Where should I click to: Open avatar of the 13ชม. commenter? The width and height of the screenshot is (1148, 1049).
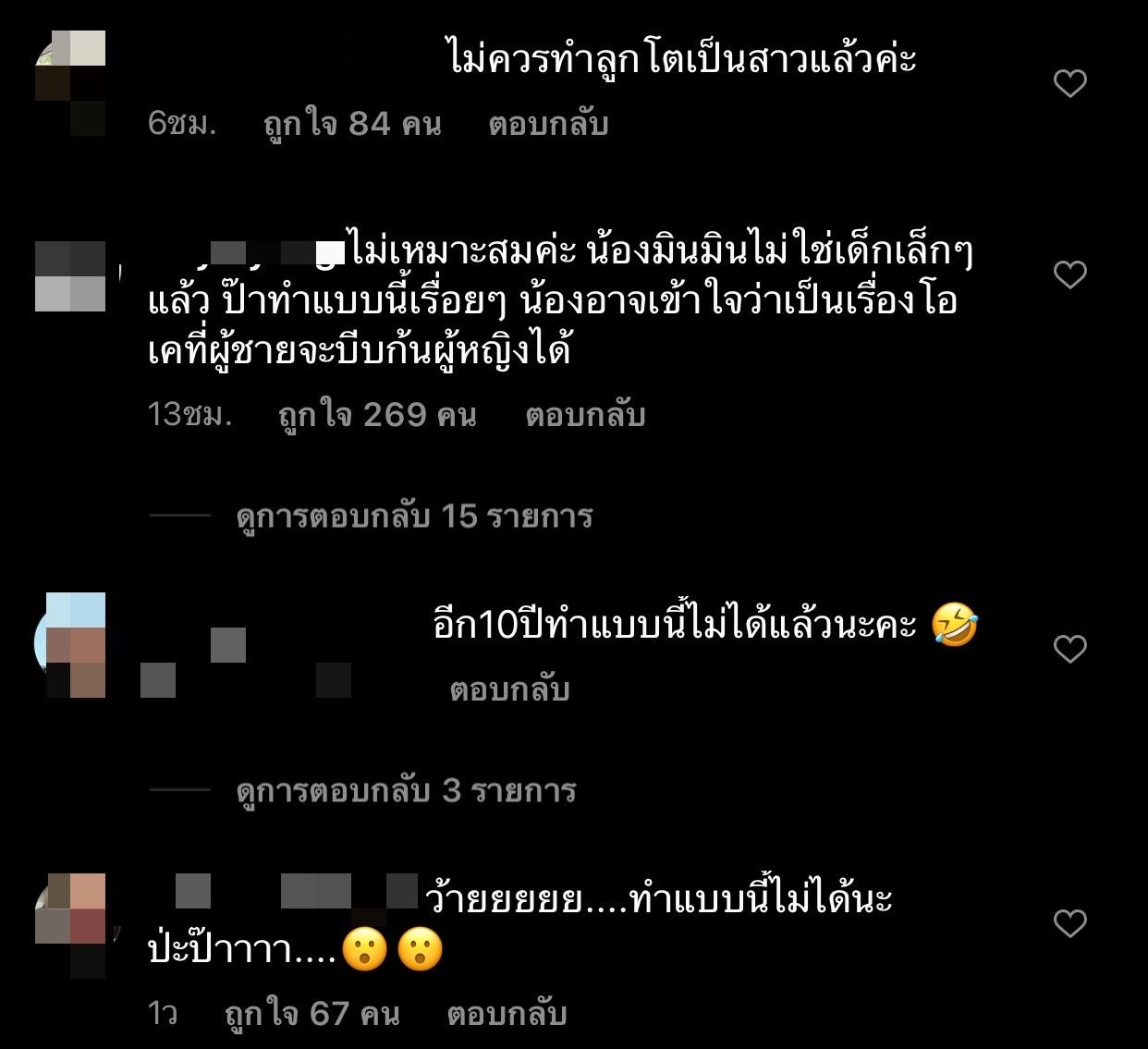coord(70,276)
